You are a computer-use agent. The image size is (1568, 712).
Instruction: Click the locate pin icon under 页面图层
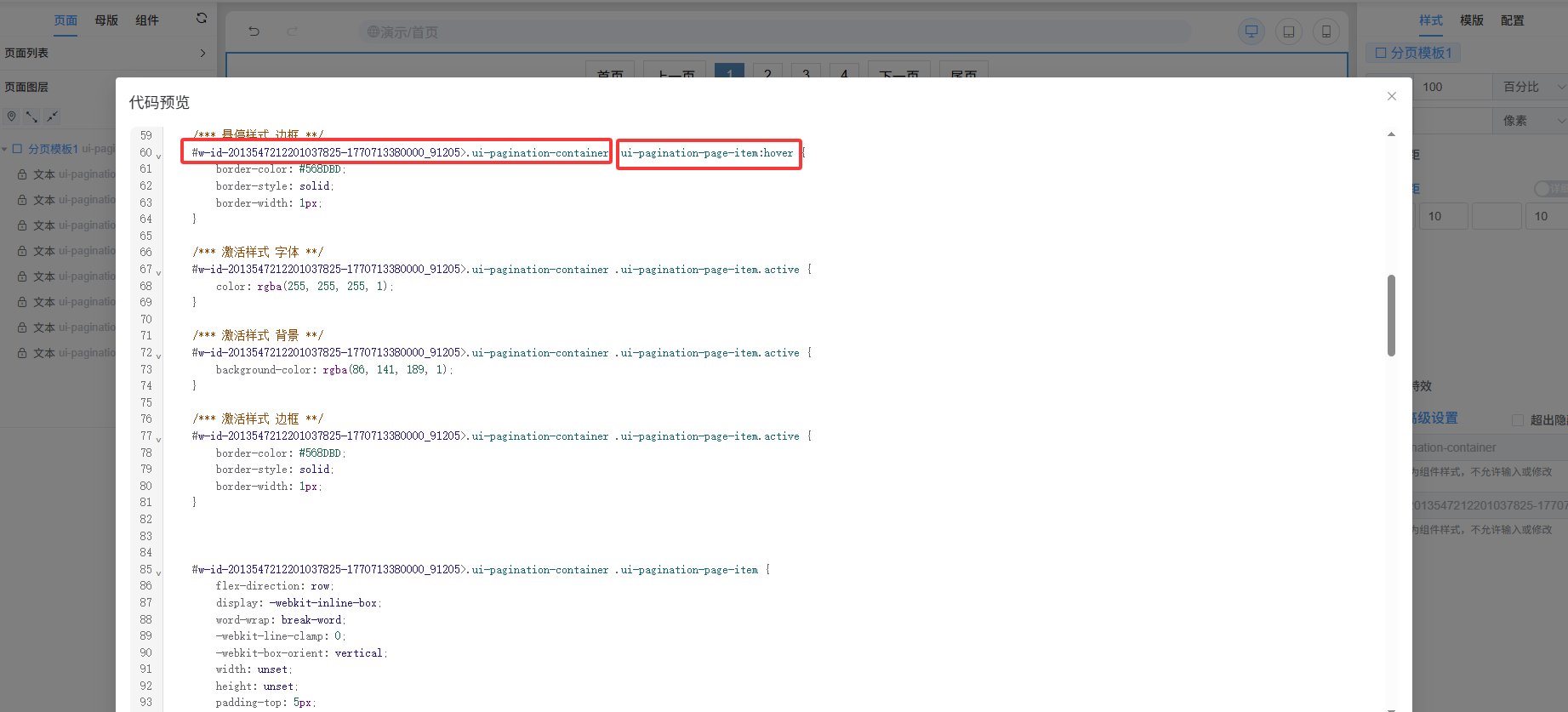point(11,117)
